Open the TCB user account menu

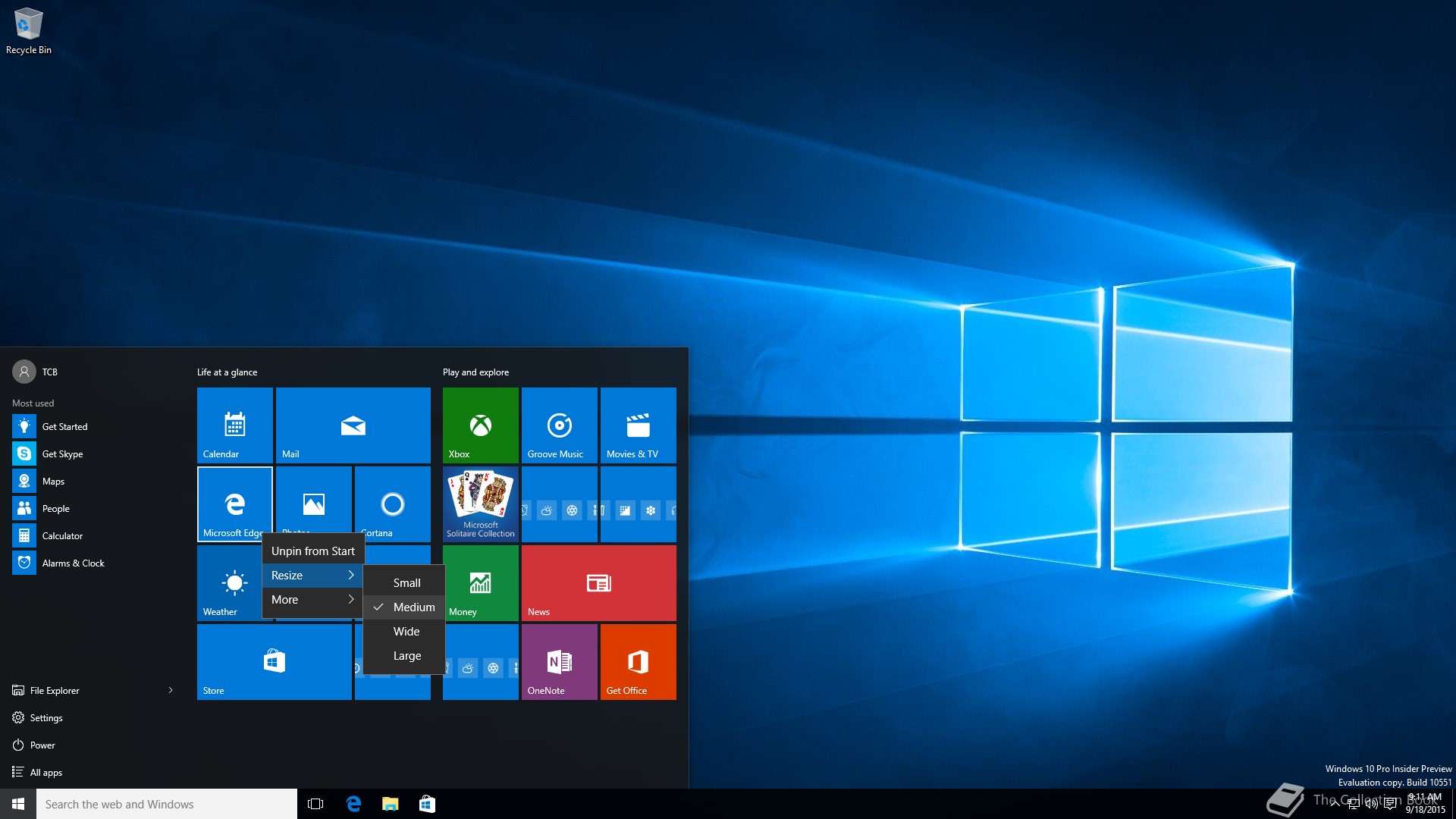(35, 372)
